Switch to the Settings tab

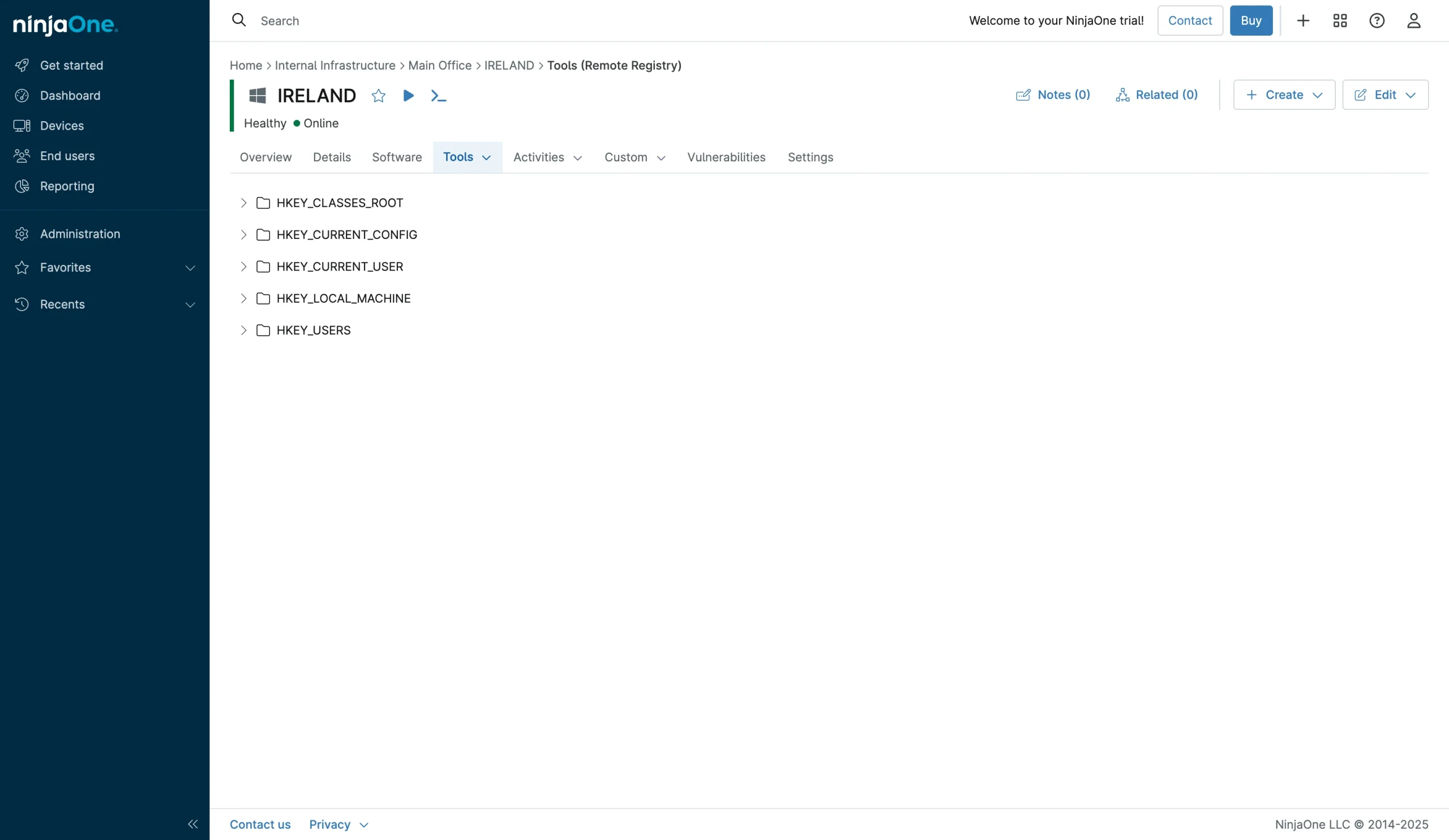coord(810,157)
